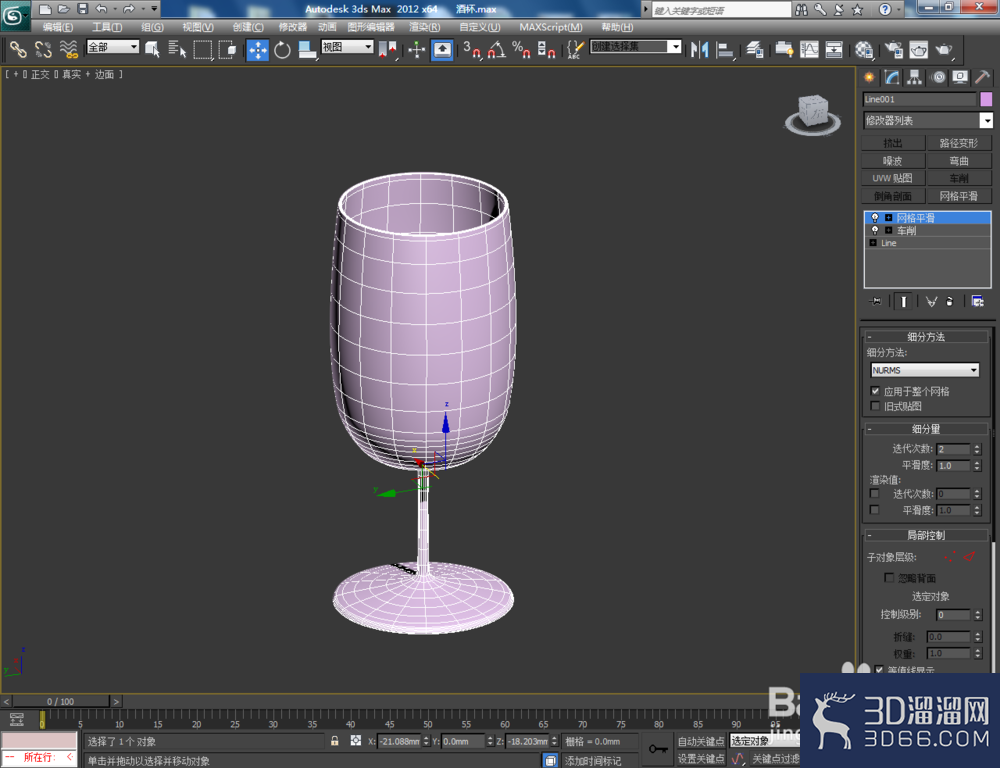
Task: Select the Link tool in main toolbar
Action: [x=17, y=49]
